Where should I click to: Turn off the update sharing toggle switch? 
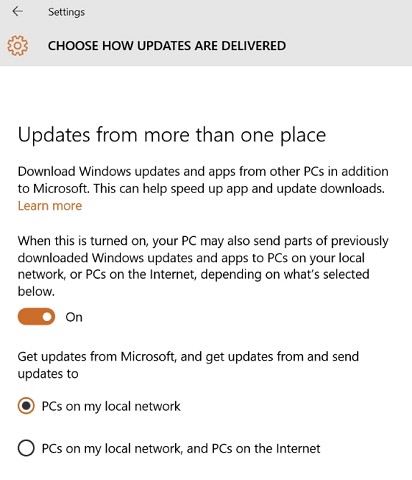point(36,316)
